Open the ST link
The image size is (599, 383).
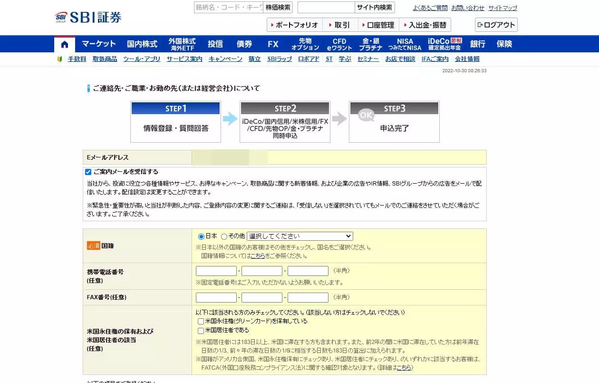tap(329, 59)
